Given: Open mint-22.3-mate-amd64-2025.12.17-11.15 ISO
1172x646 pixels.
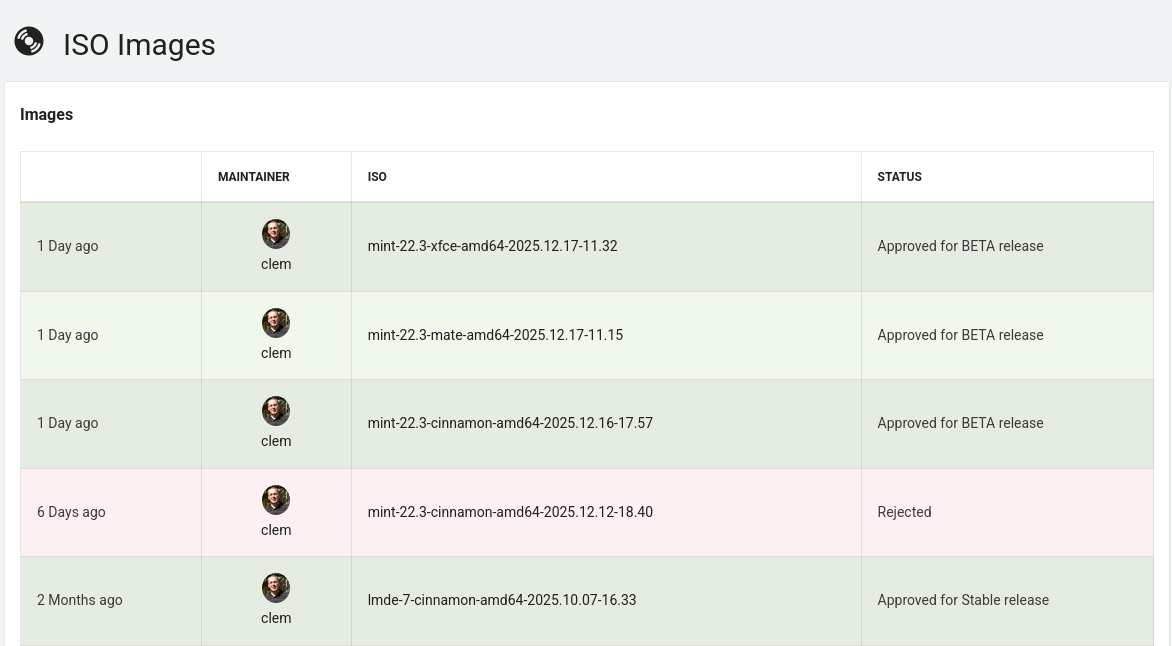Looking at the screenshot, I should tap(495, 335).
